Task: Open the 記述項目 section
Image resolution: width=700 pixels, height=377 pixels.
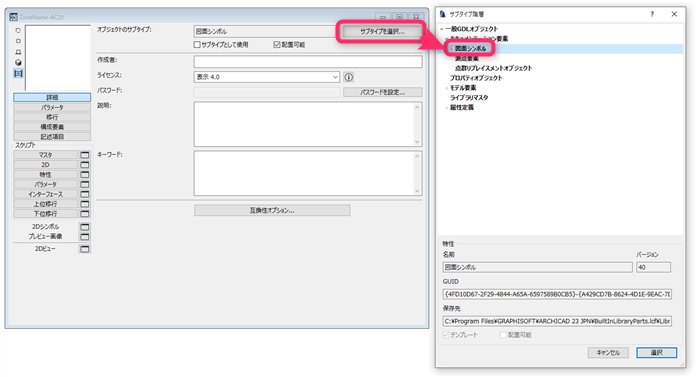Action: pyautogui.click(x=52, y=137)
